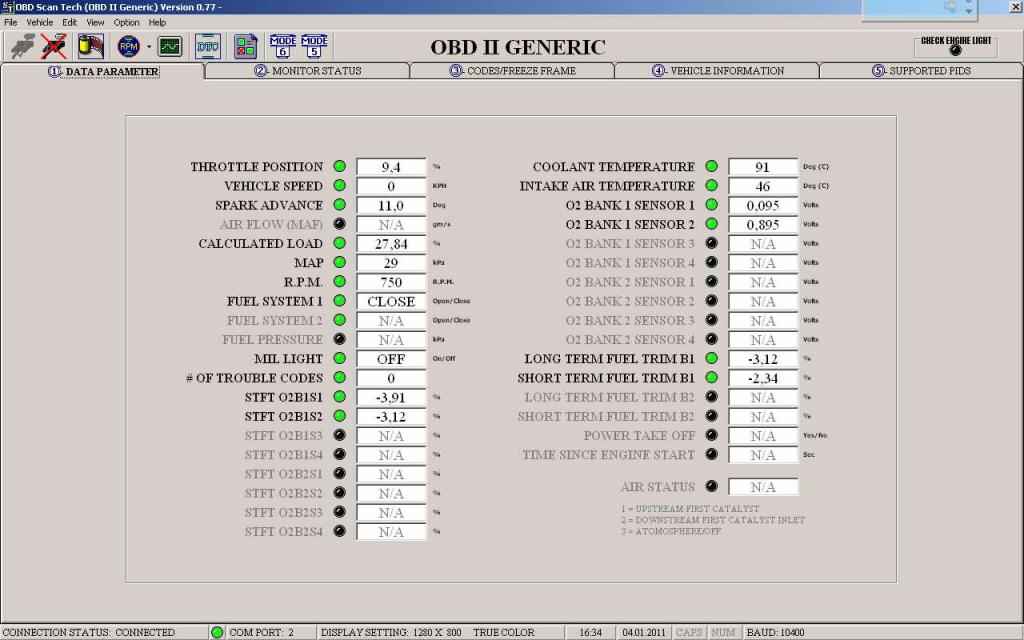1024x640 pixels.
Task: Click the film reel recording icon
Action: [x=91, y=46]
